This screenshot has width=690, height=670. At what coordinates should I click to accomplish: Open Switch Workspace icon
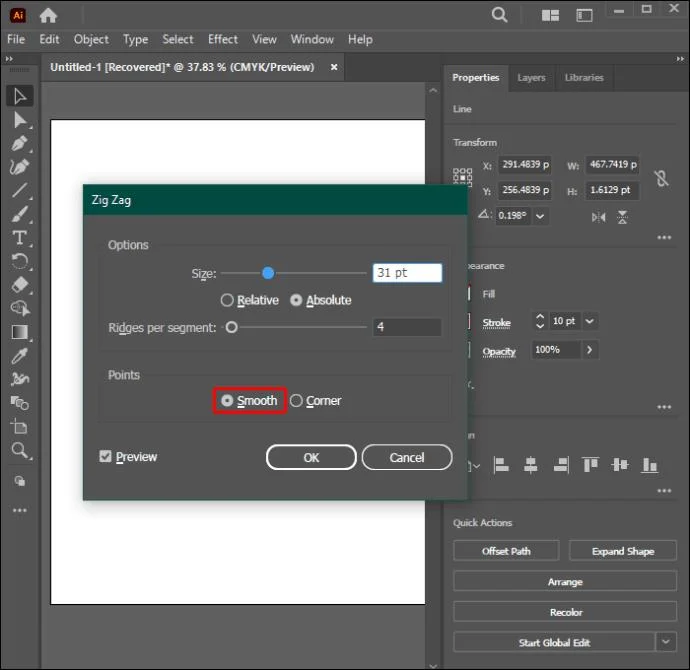[x=584, y=16]
